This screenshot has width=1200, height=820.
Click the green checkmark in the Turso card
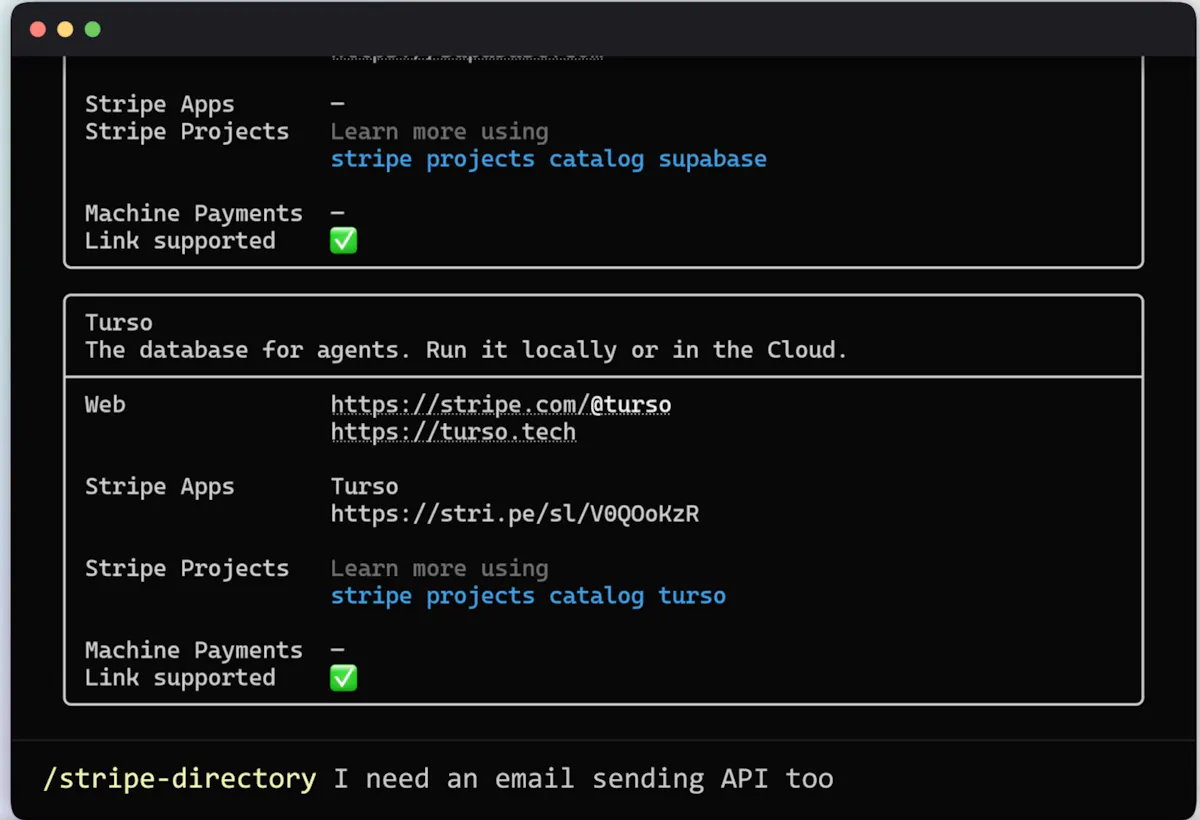(343, 678)
